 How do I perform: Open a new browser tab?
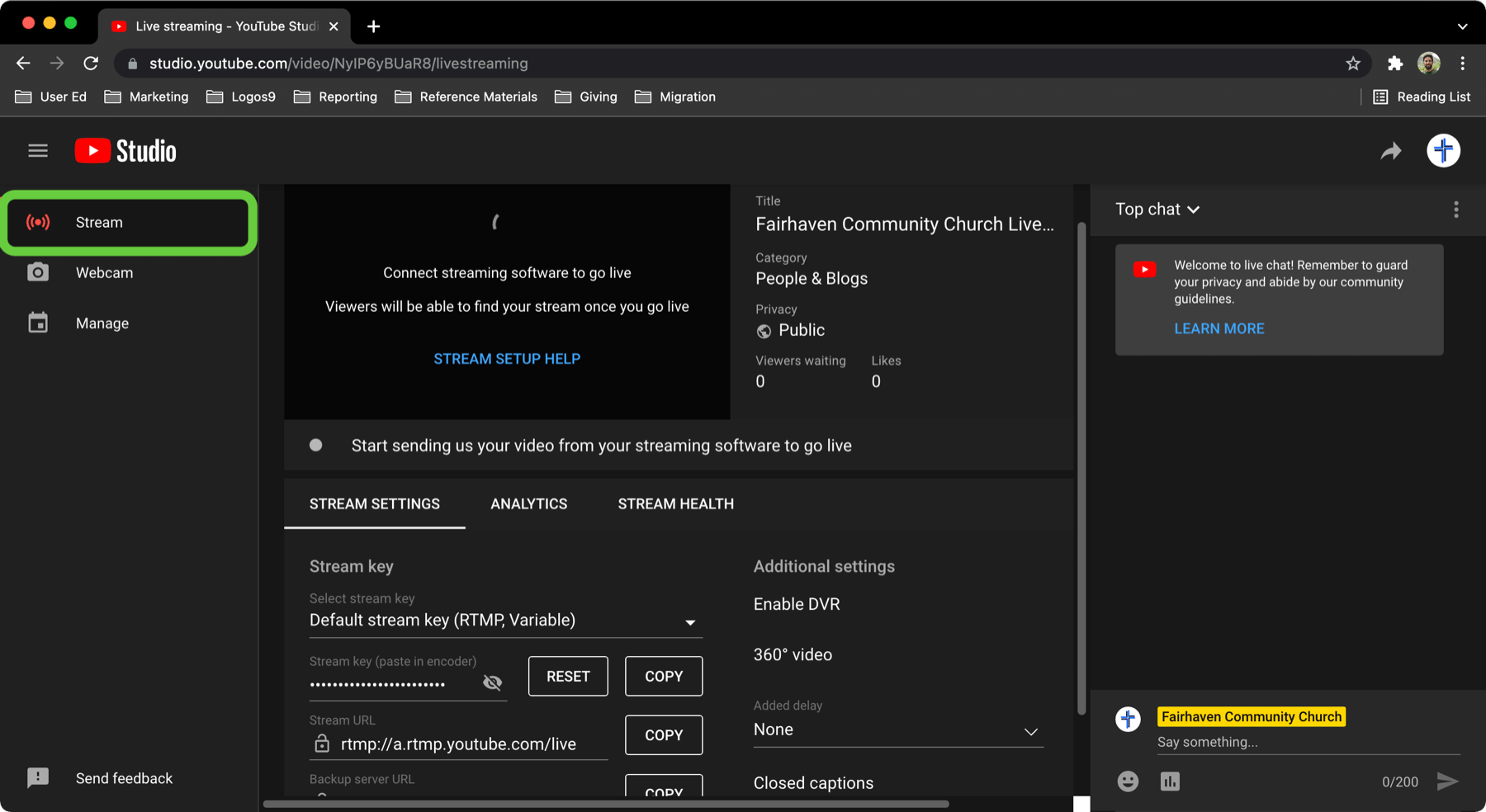click(373, 26)
